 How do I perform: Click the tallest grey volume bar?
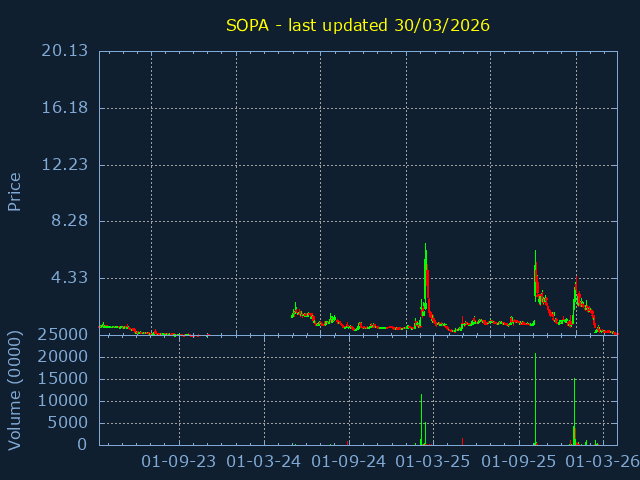pyautogui.click(x=535, y=400)
